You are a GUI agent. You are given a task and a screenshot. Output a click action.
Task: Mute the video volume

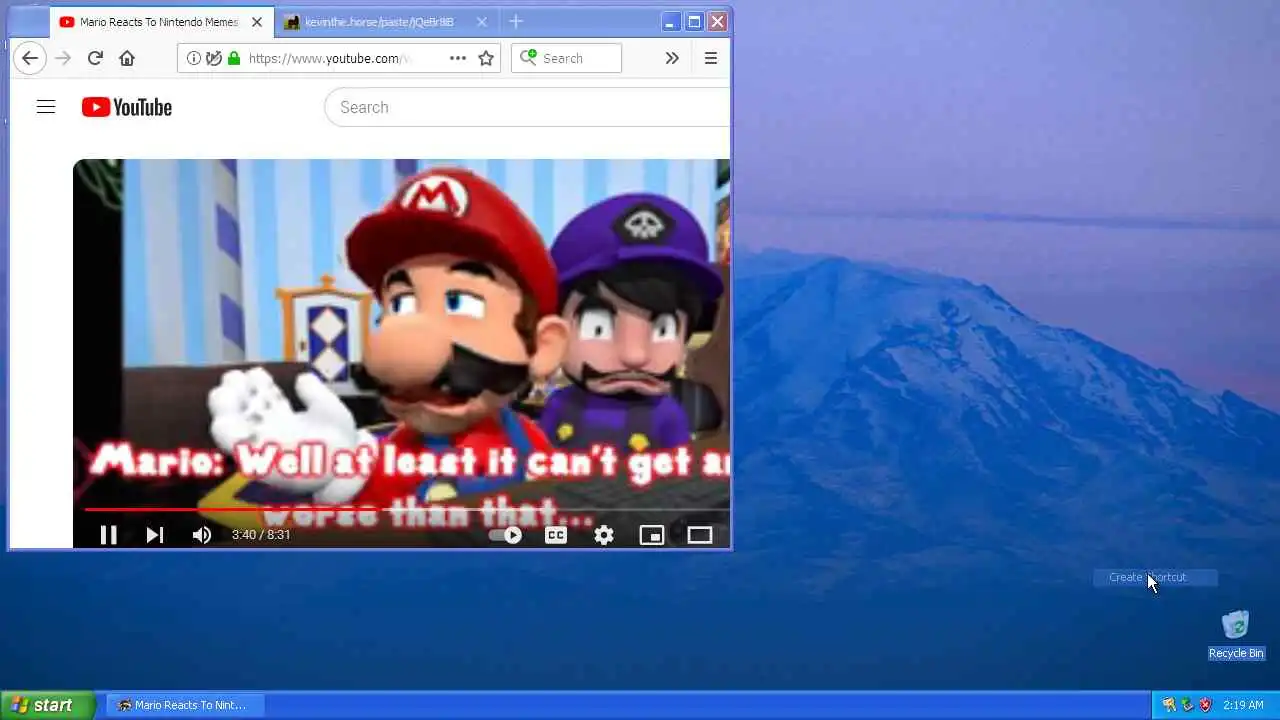(201, 535)
